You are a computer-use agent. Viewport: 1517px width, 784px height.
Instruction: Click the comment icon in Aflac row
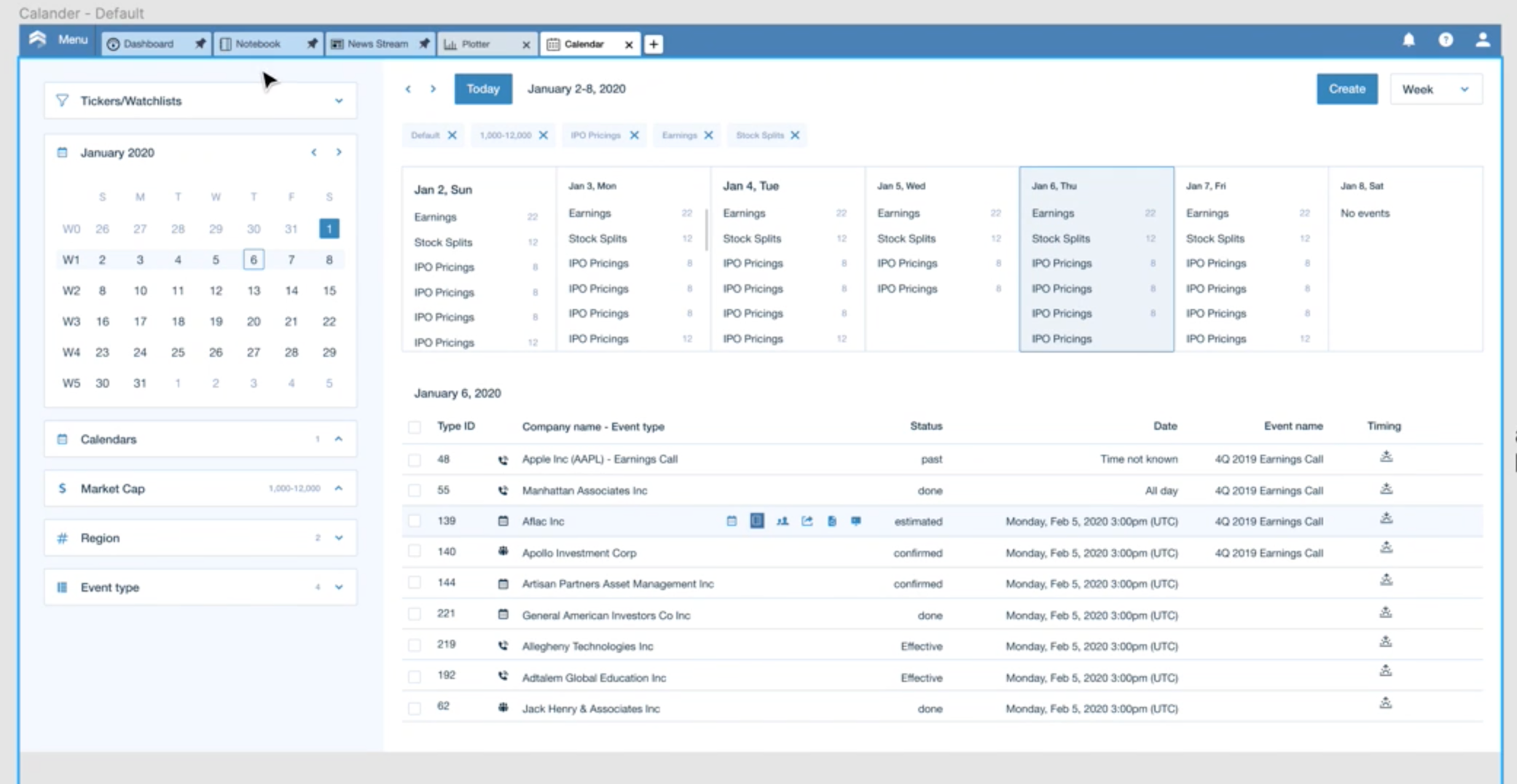pos(856,521)
